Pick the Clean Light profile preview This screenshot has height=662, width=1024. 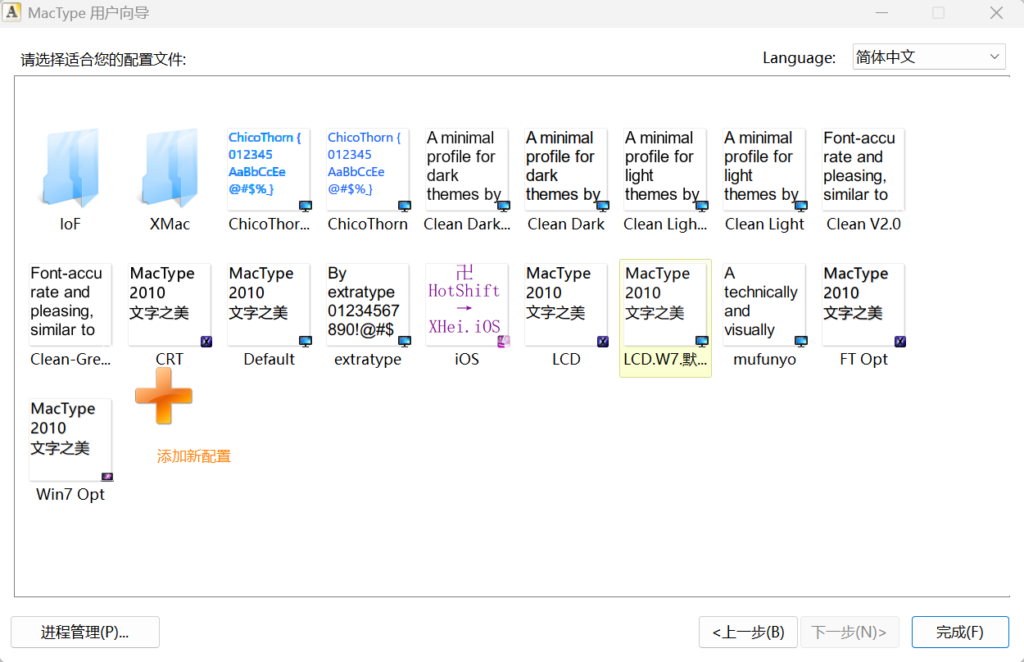click(764, 170)
